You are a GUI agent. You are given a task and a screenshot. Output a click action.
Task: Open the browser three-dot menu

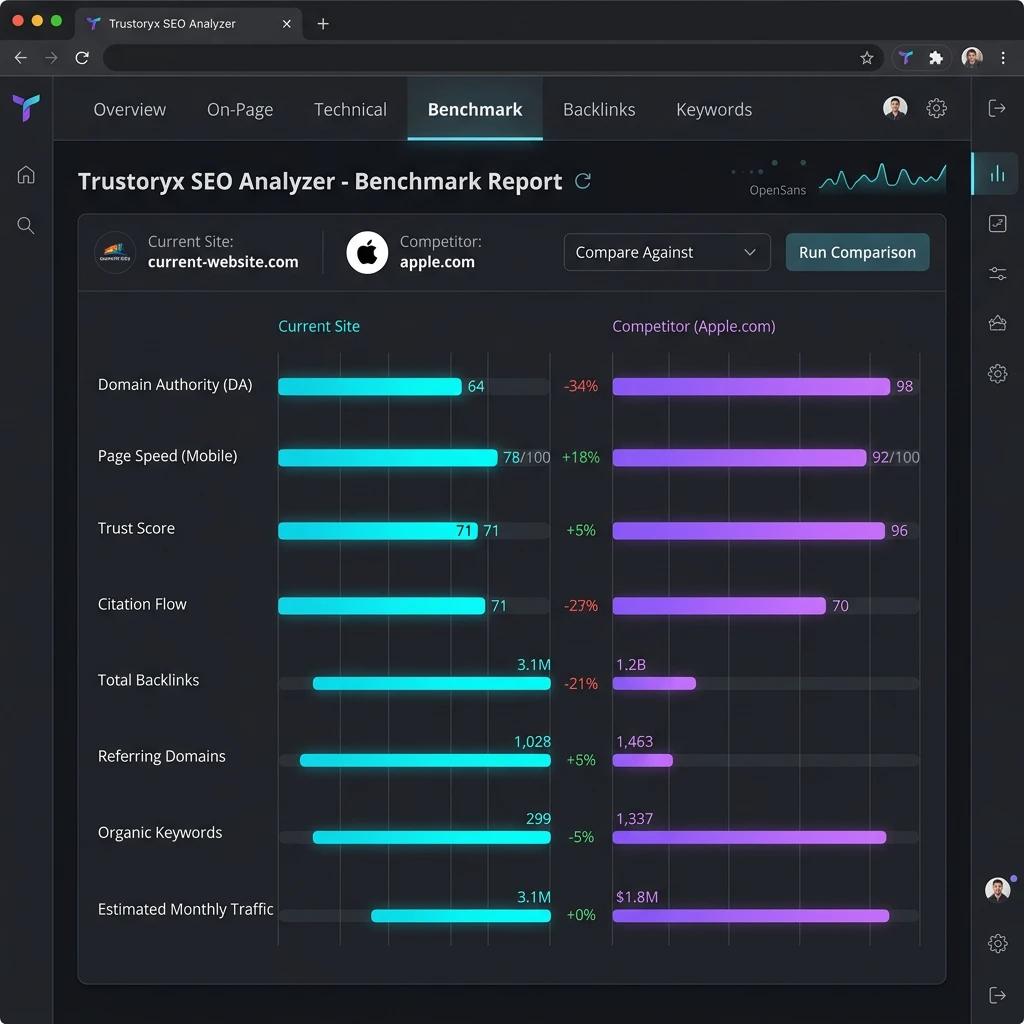pyautogui.click(x=1003, y=58)
